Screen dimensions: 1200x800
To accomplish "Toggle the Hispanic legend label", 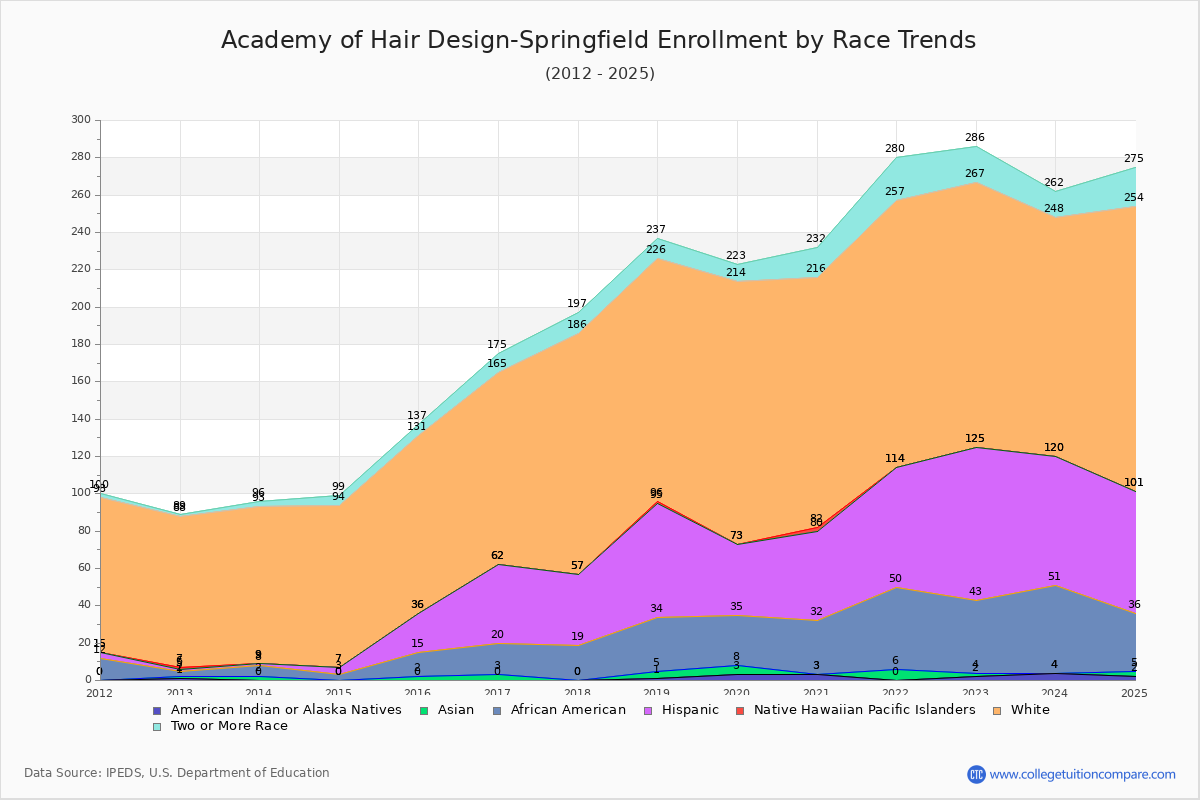I will pyautogui.click(x=689, y=710).
